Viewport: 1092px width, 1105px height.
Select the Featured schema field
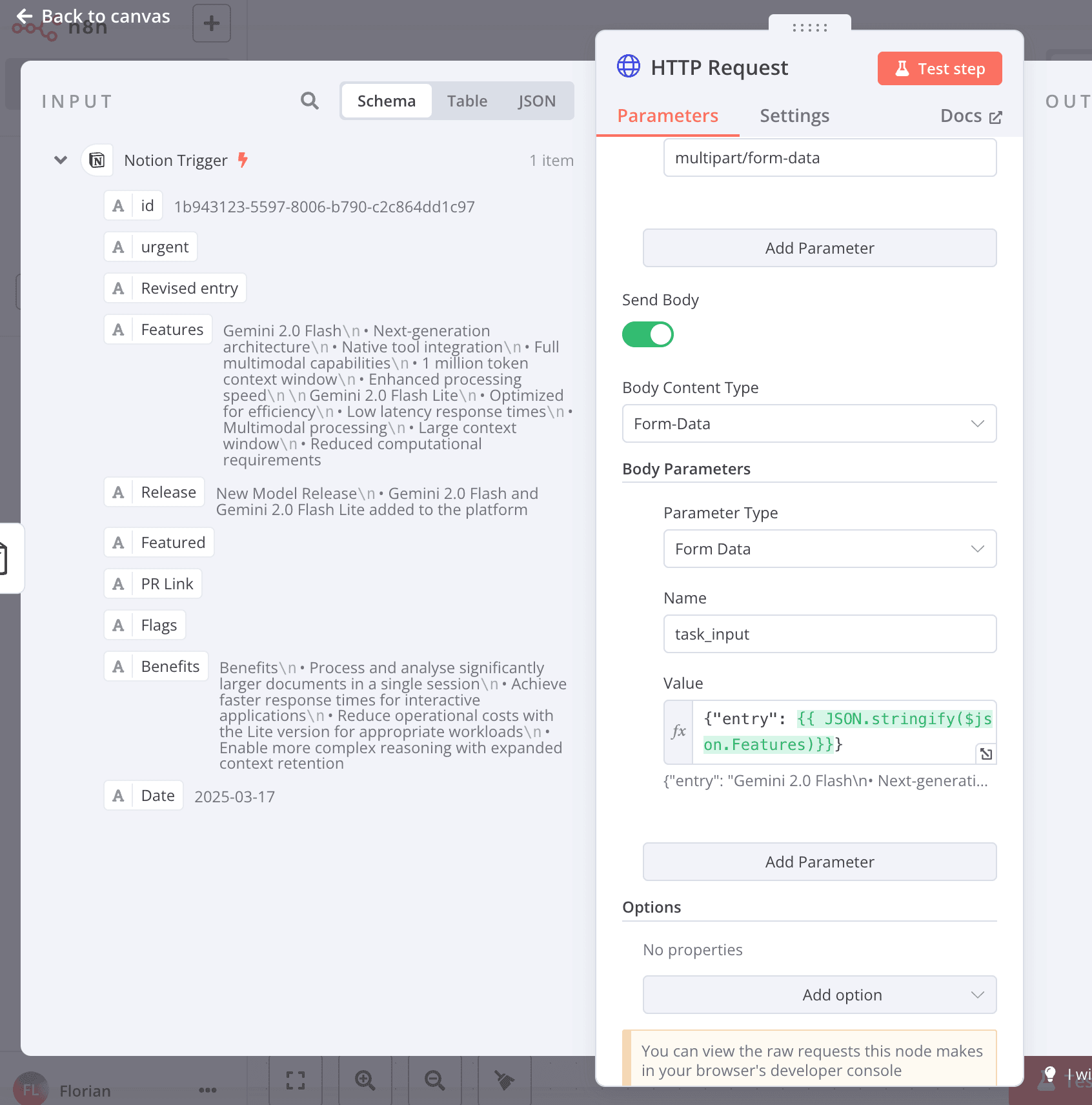159,543
